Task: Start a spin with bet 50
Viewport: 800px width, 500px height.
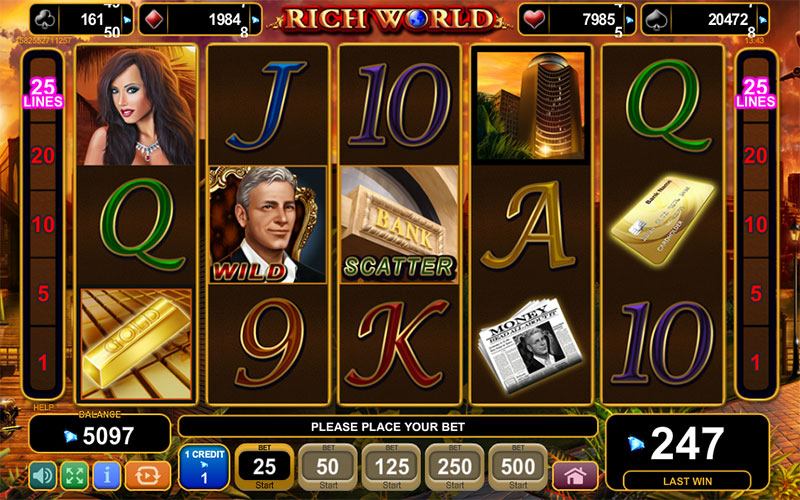Action: [328, 467]
